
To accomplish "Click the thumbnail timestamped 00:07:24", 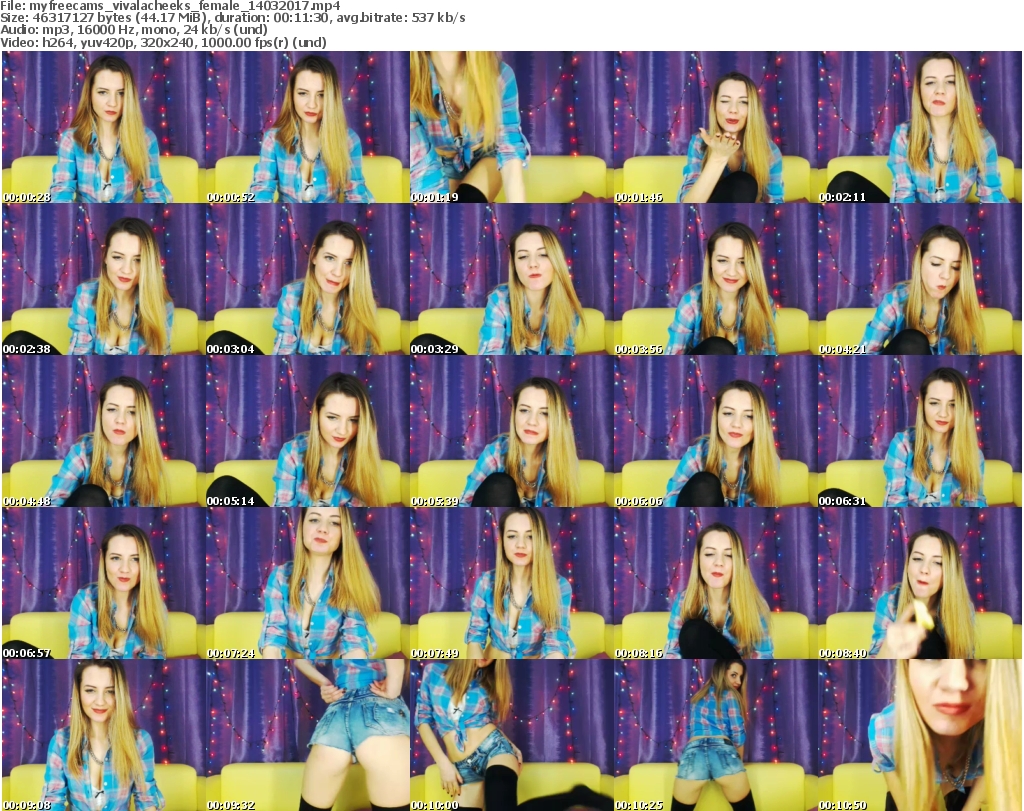I will click(308, 583).
